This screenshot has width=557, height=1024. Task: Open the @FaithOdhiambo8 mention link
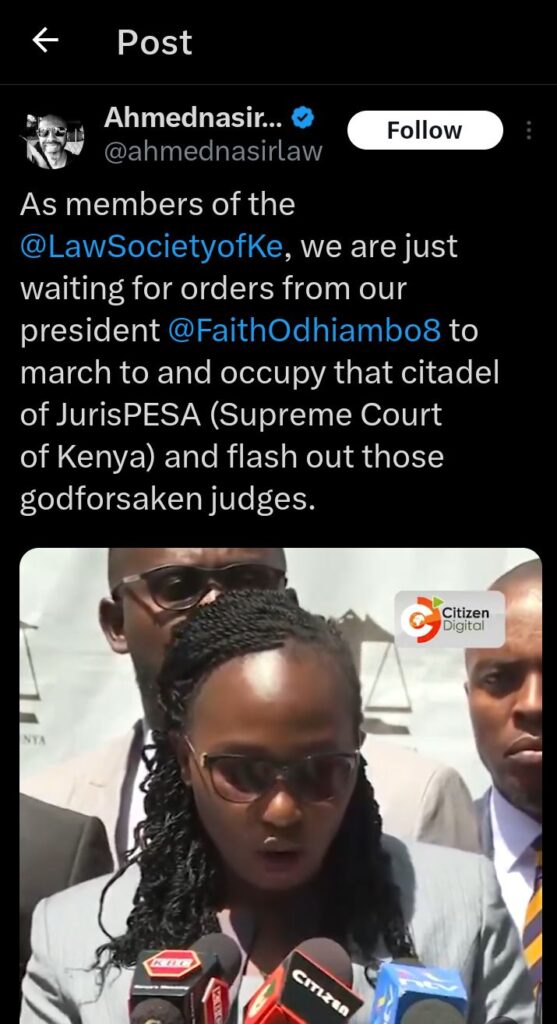click(304, 331)
